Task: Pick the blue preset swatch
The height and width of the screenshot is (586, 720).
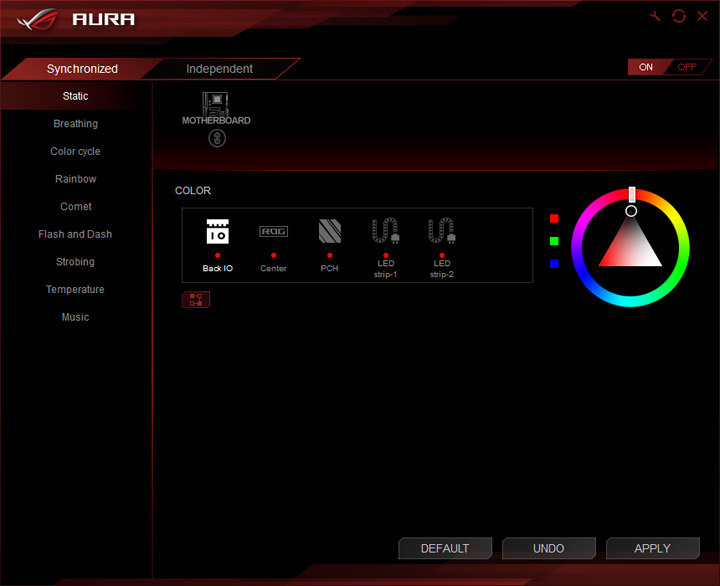Action: tap(554, 264)
